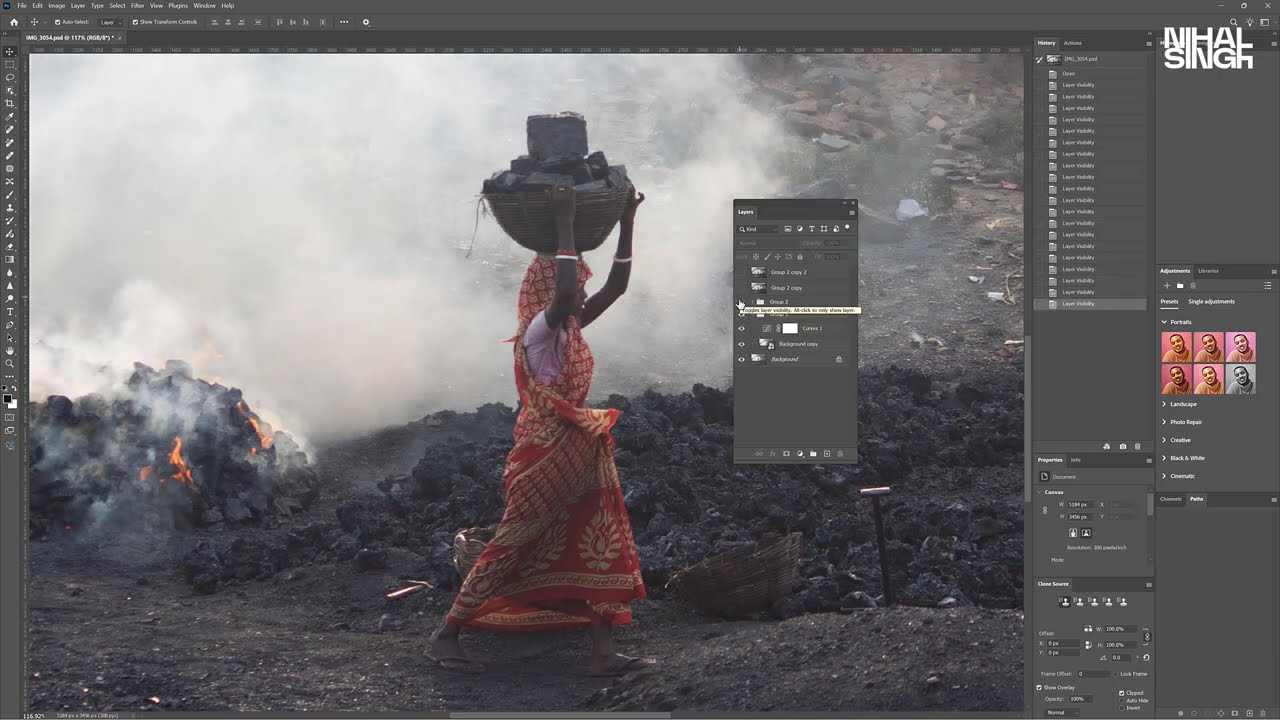1280x720 pixels.
Task: Click pixel layer filter icon in Layers
Action: click(x=788, y=229)
